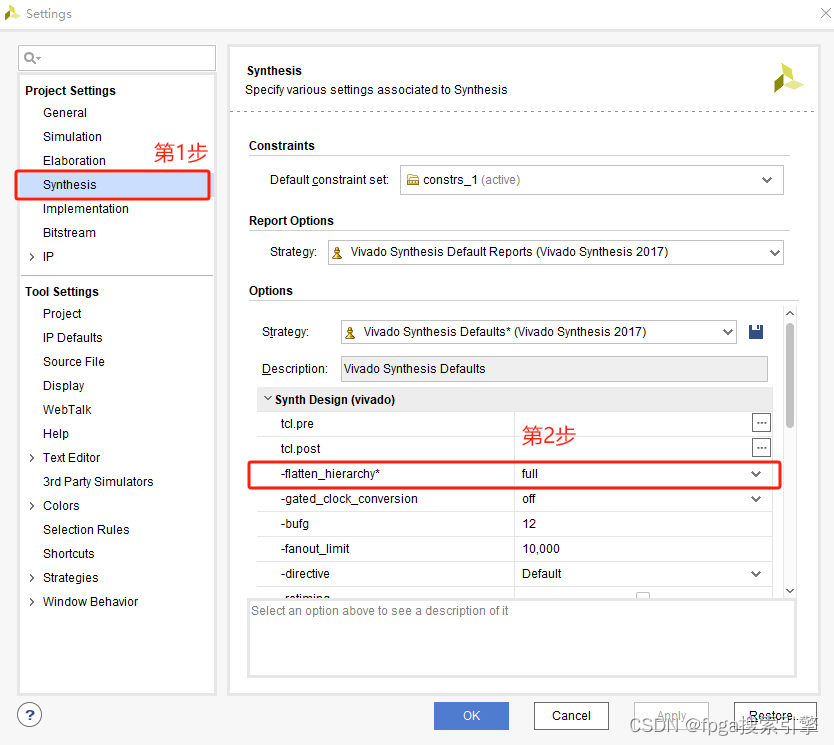The image size is (834, 745).
Task: Click the options list vertical scrollbar thumb
Action: tap(790, 375)
